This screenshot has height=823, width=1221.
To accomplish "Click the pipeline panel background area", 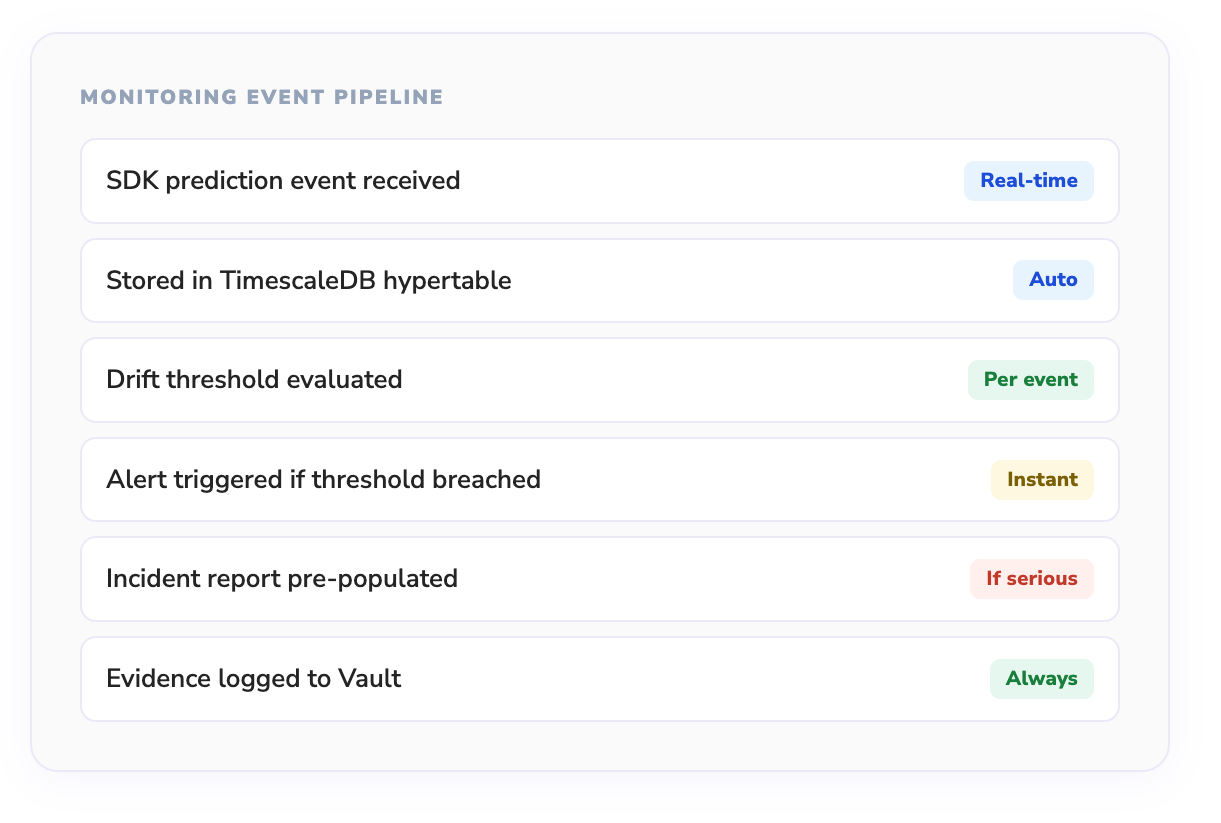I will coord(600,745).
